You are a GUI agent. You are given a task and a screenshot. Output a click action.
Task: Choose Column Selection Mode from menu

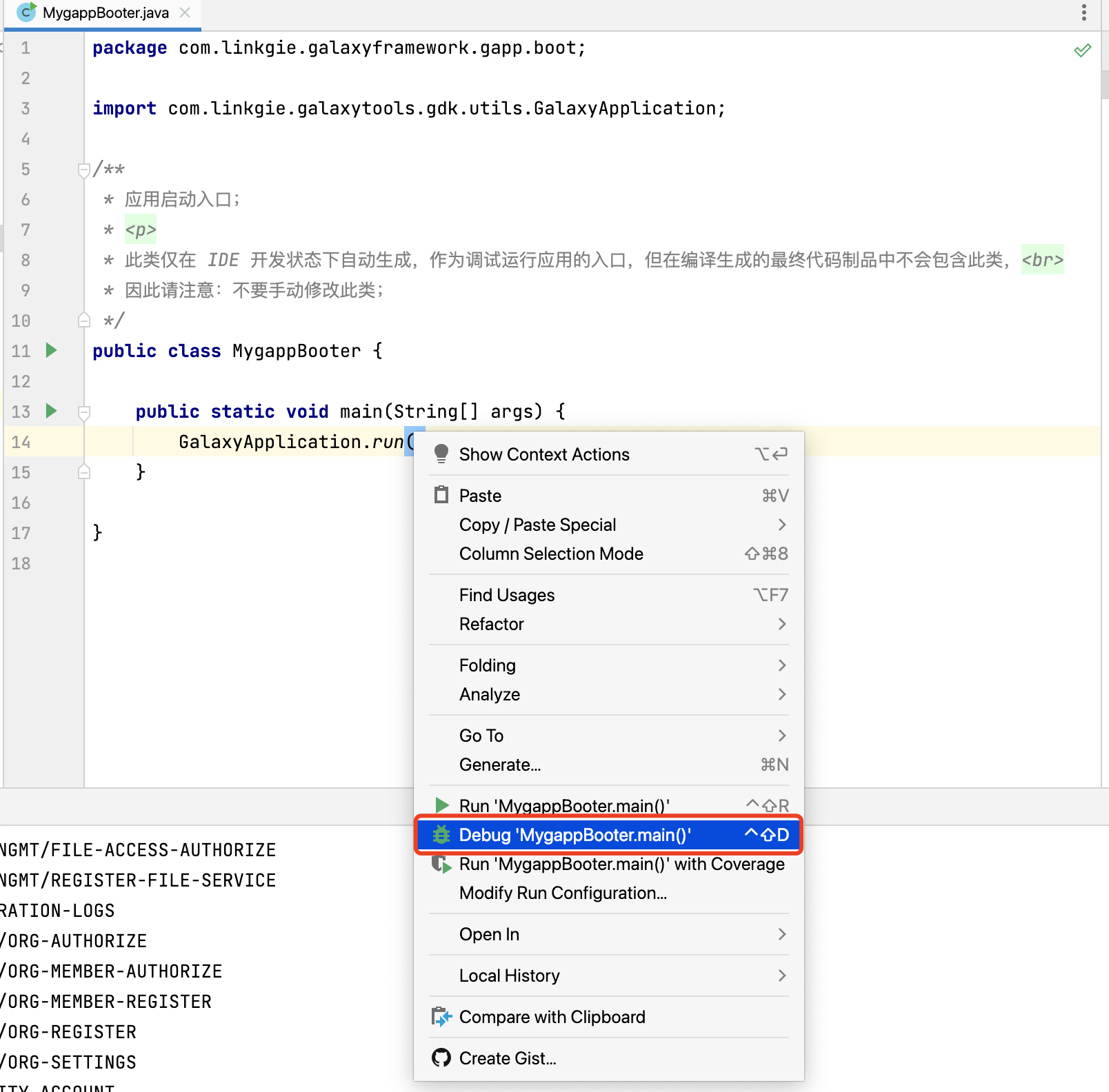point(609,554)
